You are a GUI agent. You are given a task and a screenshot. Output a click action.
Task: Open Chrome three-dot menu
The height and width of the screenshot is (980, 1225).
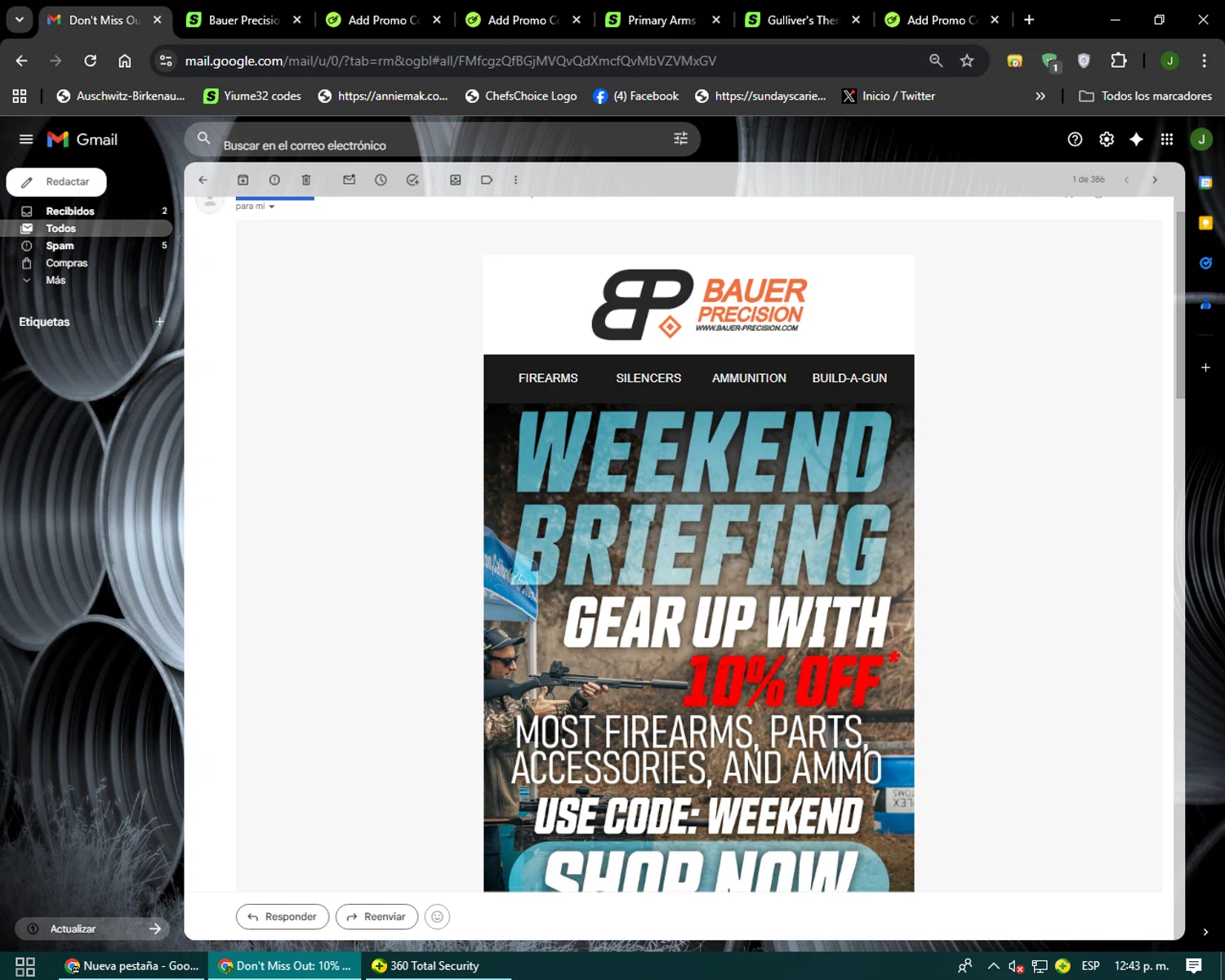click(1204, 60)
